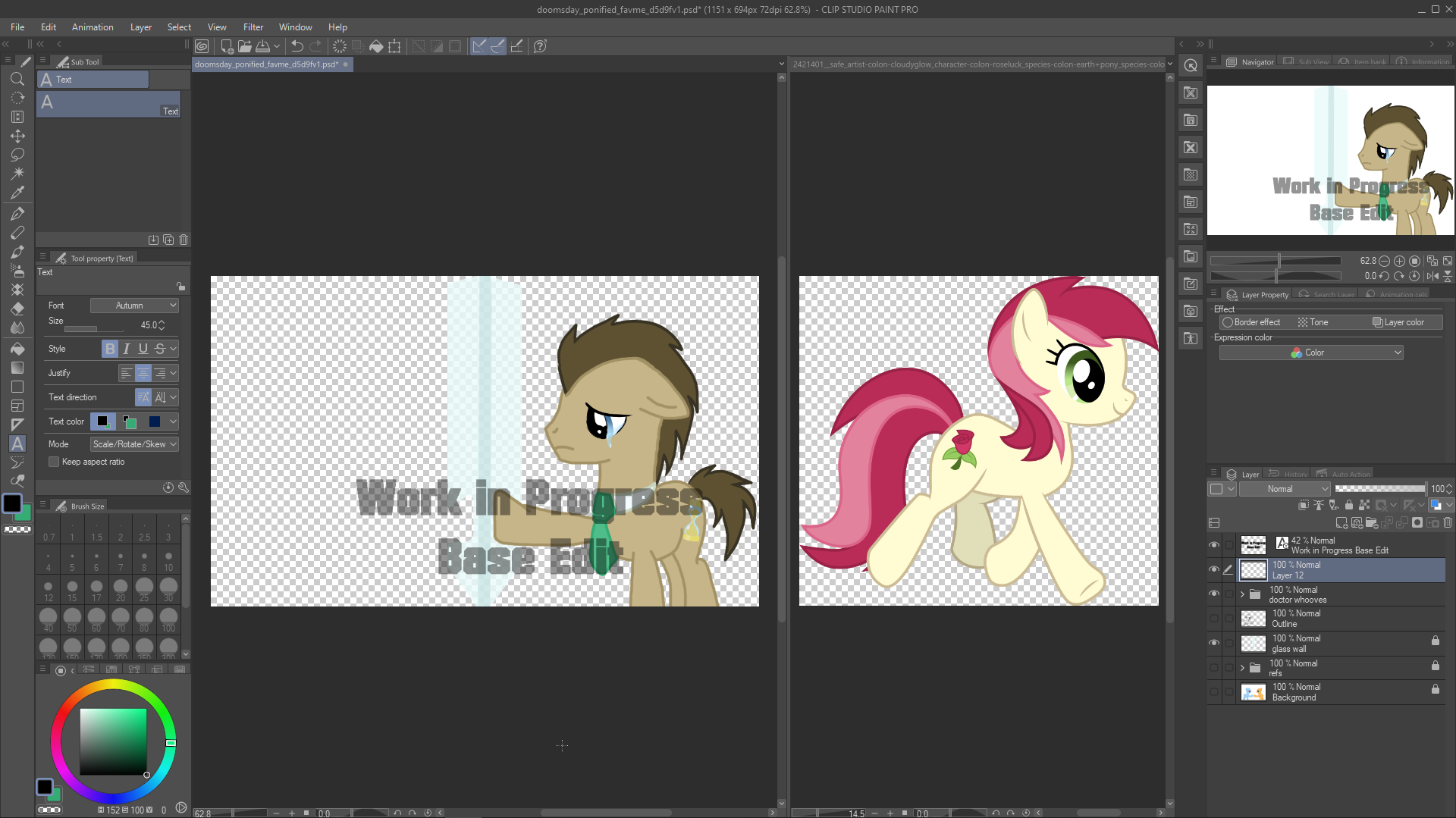Hide the doctor whooves folder layer

click(x=1214, y=594)
